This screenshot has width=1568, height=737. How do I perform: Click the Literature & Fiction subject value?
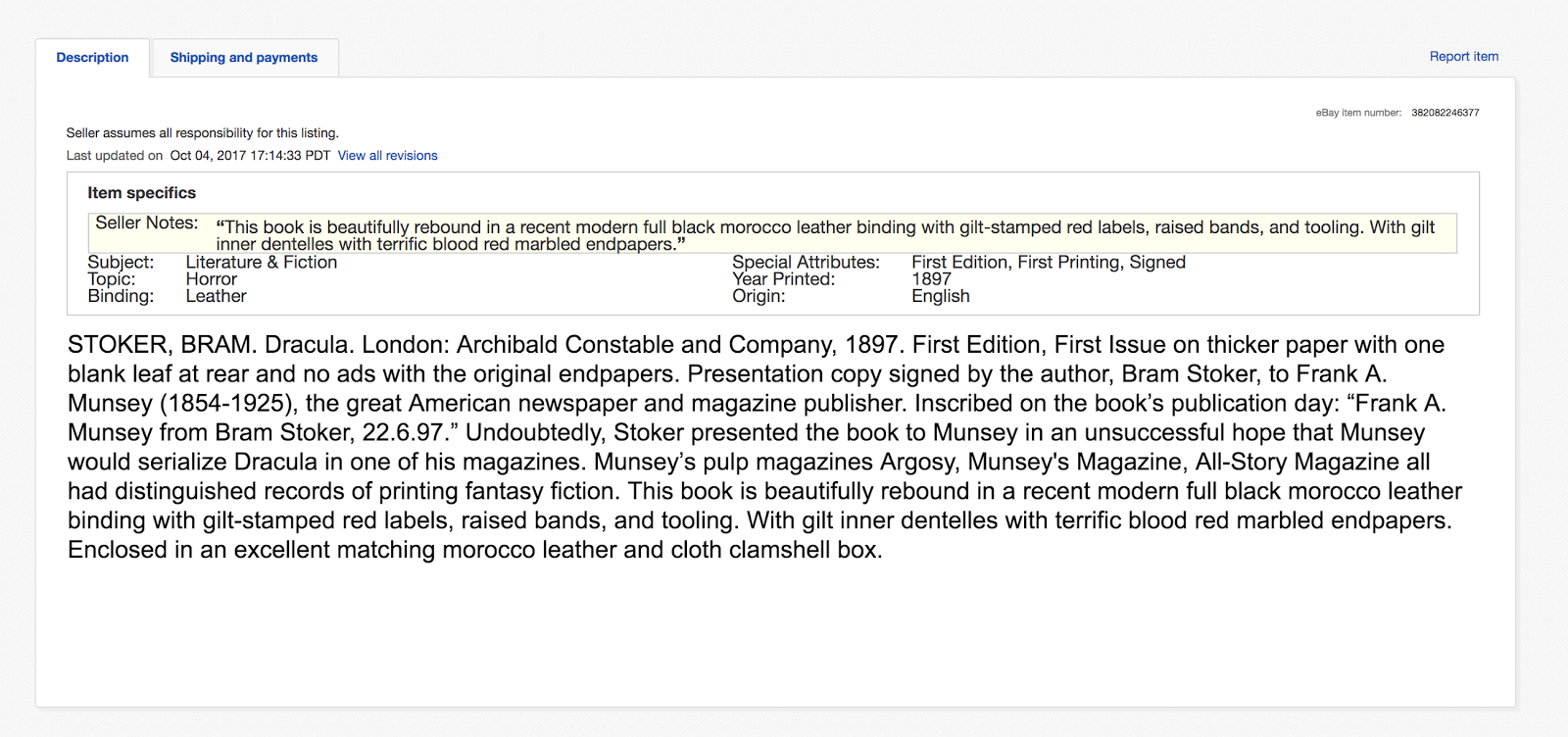click(x=261, y=263)
